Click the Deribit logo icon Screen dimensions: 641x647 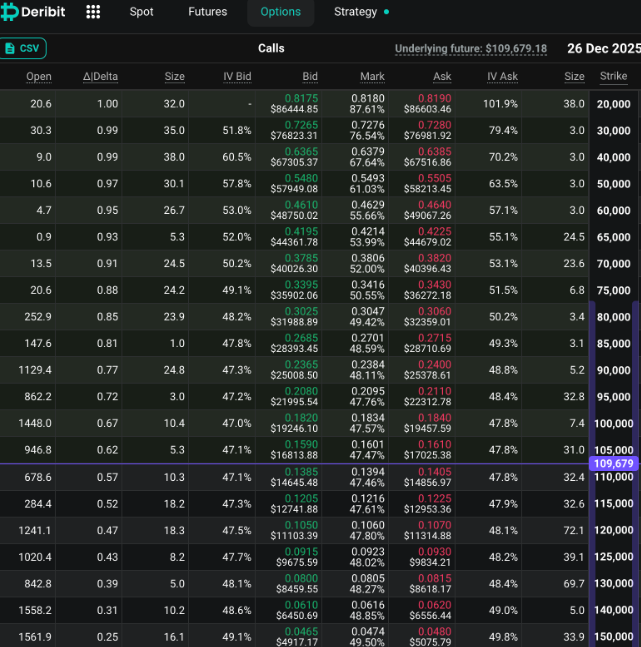click(x=9, y=12)
